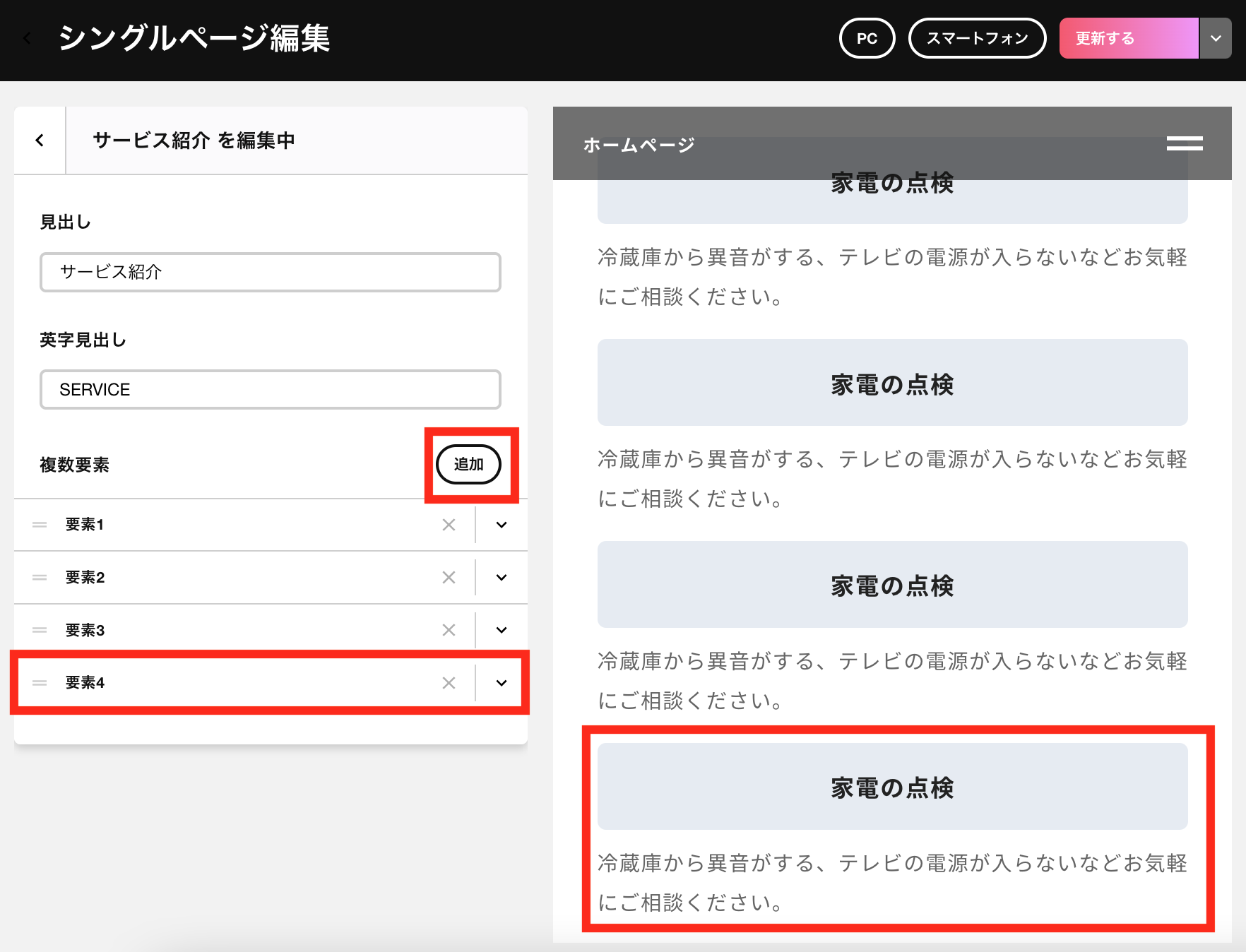Screen dimensions: 1246x952
Task: Click the drag handle of 要素3
Action: (40, 630)
